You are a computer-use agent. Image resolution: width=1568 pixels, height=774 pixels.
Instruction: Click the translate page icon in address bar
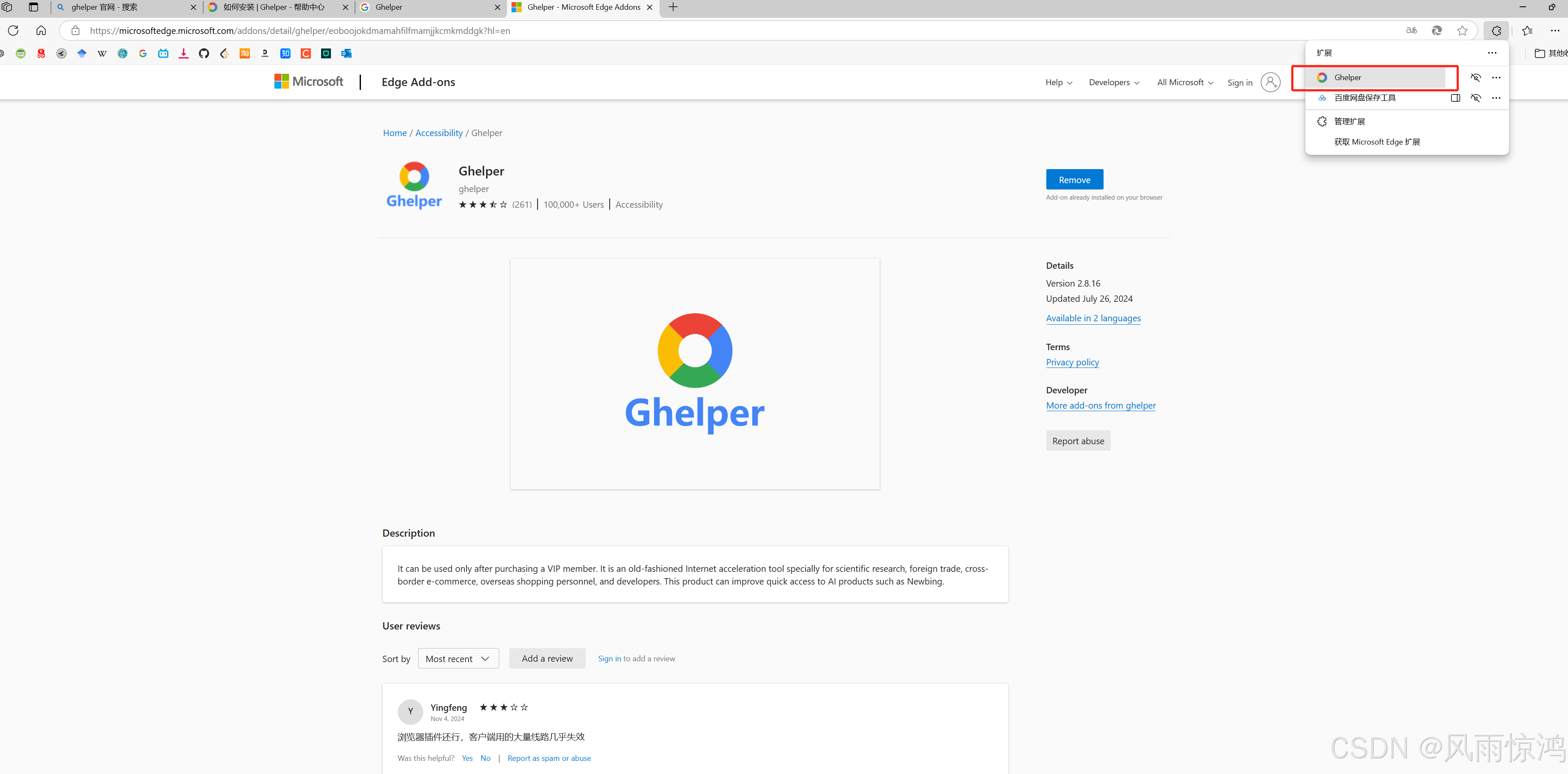coord(1411,31)
